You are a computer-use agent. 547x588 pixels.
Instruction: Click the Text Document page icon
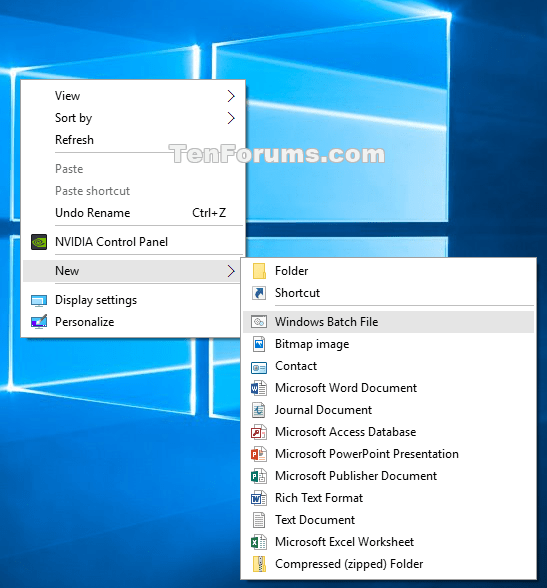pos(259,520)
